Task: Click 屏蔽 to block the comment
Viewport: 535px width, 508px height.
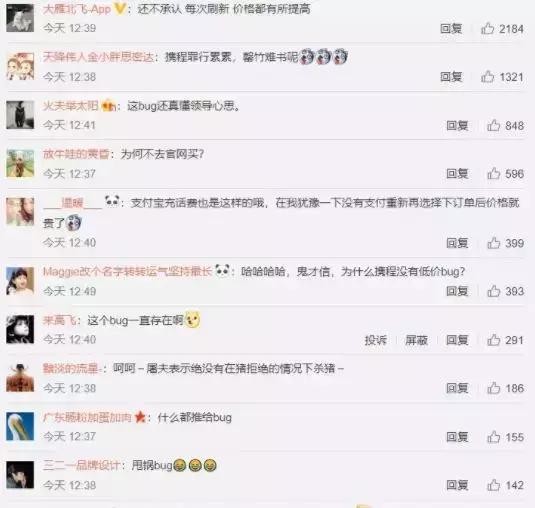Action: [x=416, y=340]
